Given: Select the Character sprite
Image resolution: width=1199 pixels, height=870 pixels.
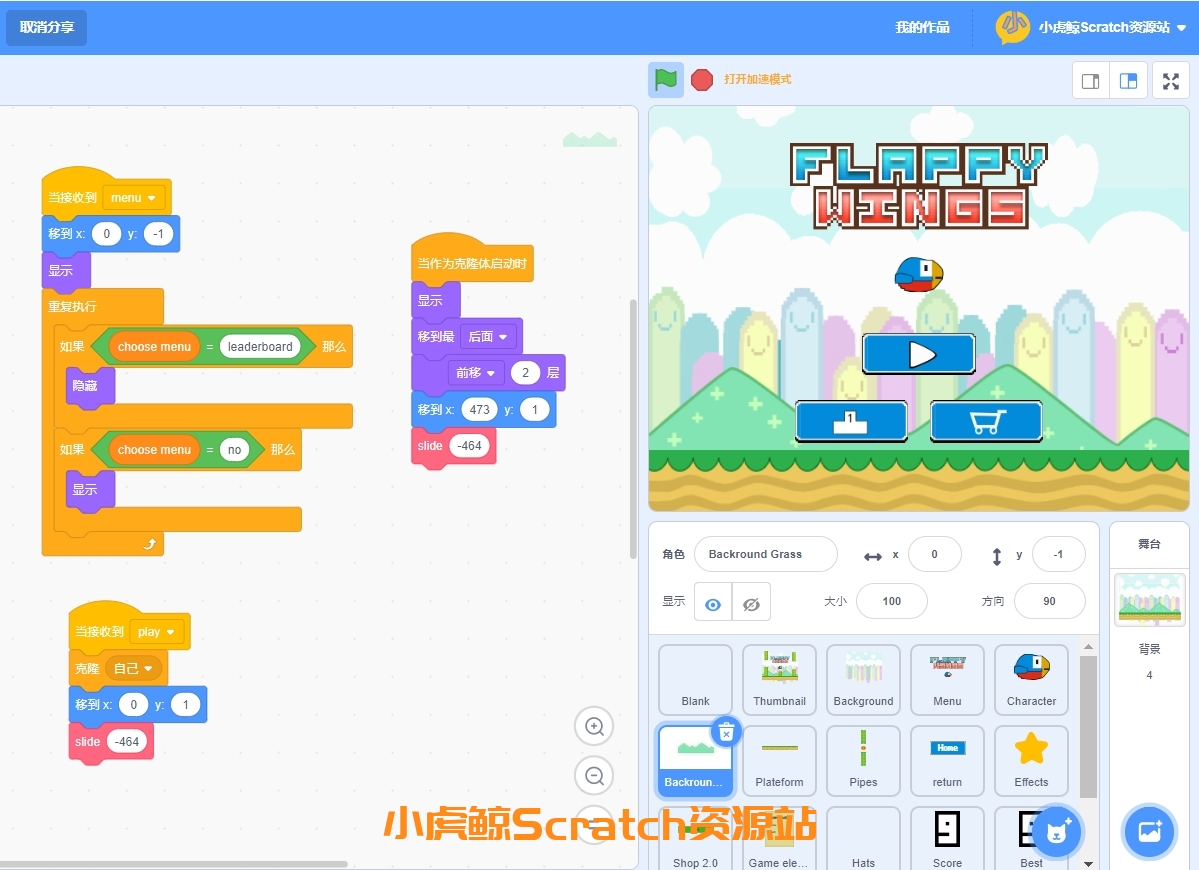Looking at the screenshot, I should pos(1031,679).
